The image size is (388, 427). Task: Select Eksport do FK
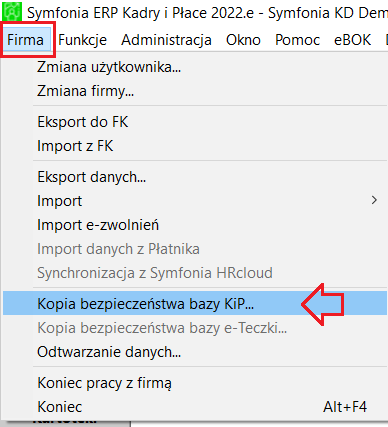click(x=195, y=122)
